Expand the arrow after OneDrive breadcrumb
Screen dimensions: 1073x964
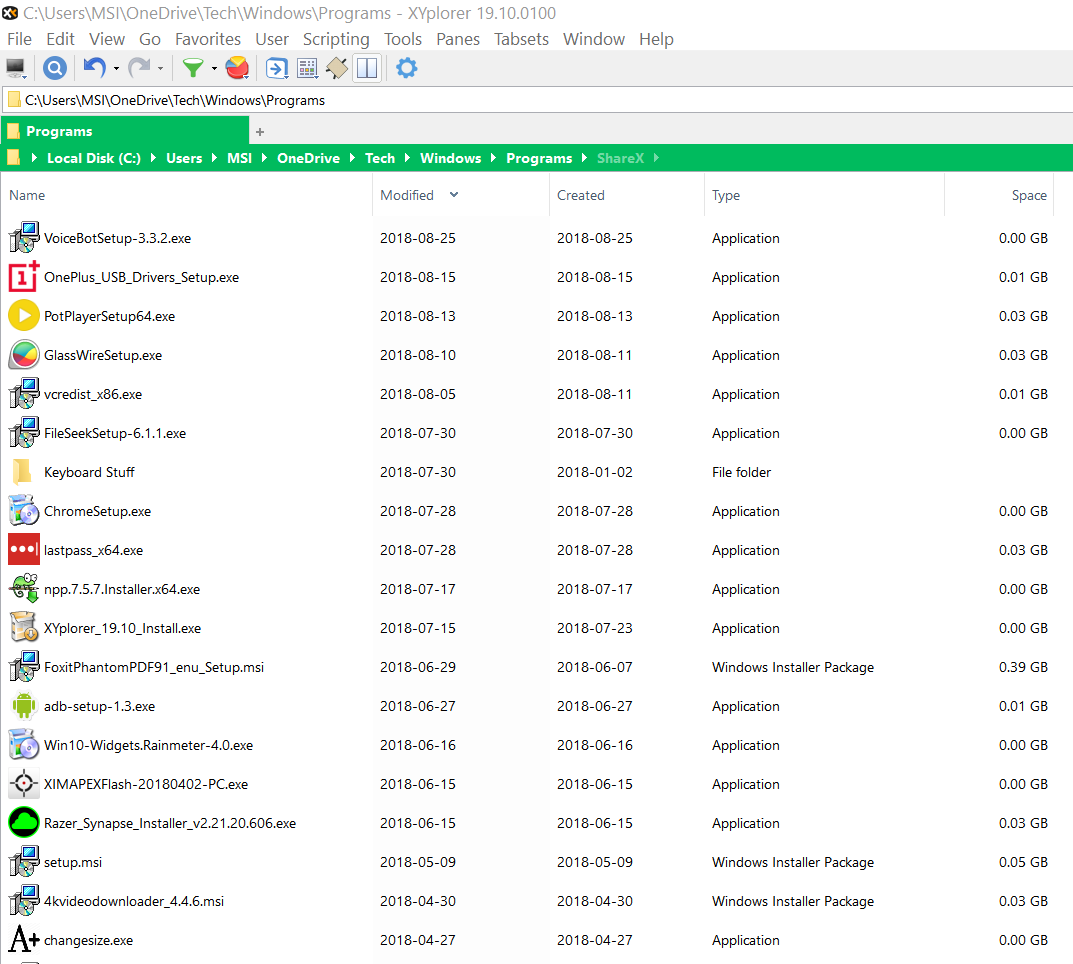pos(352,158)
